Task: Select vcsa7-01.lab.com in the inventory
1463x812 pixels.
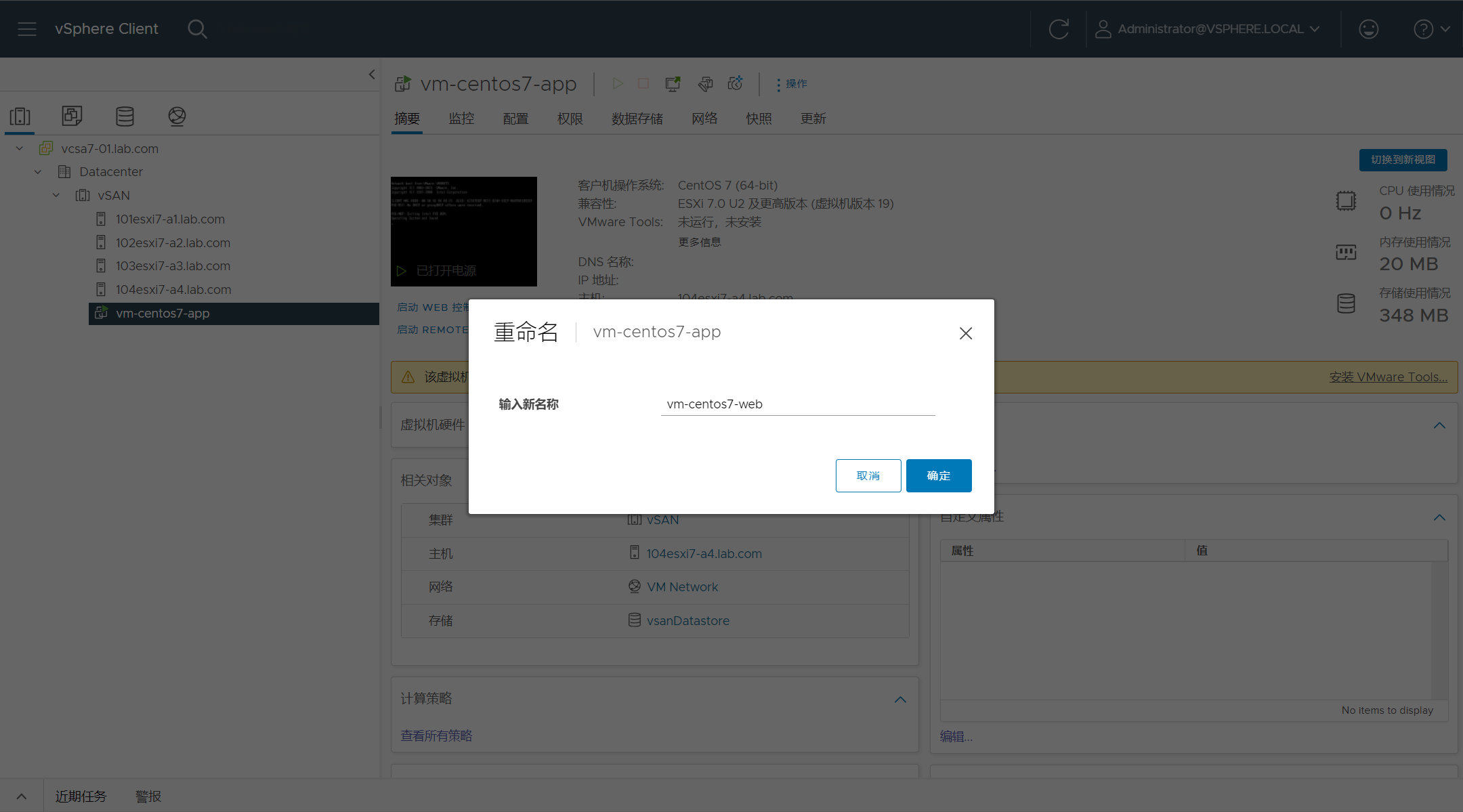Action: [x=110, y=148]
